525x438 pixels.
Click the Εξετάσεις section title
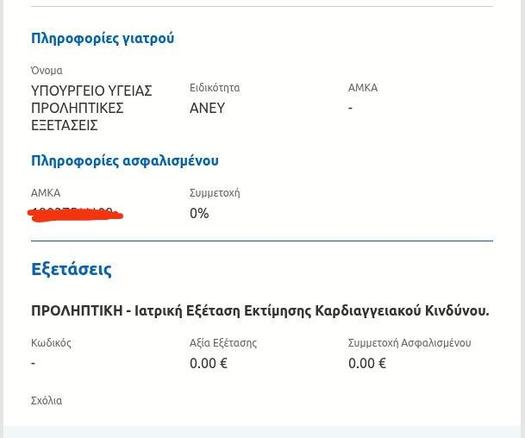click(x=71, y=269)
